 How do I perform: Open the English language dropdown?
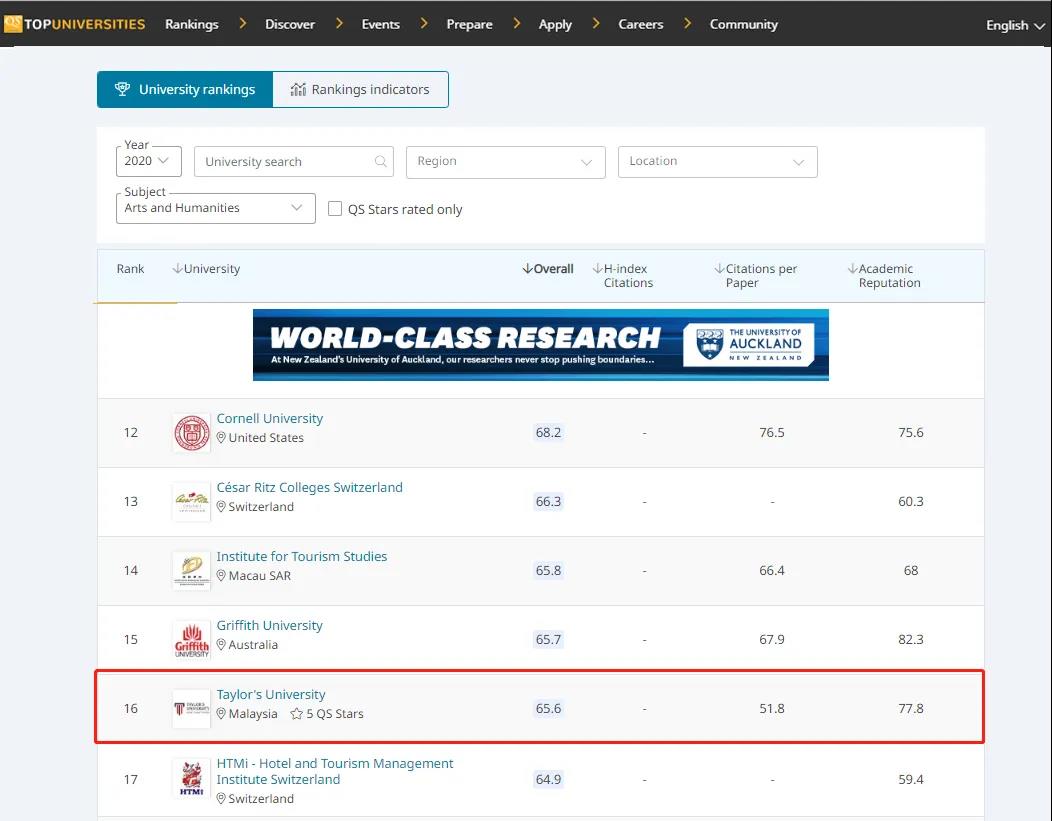1015,25
